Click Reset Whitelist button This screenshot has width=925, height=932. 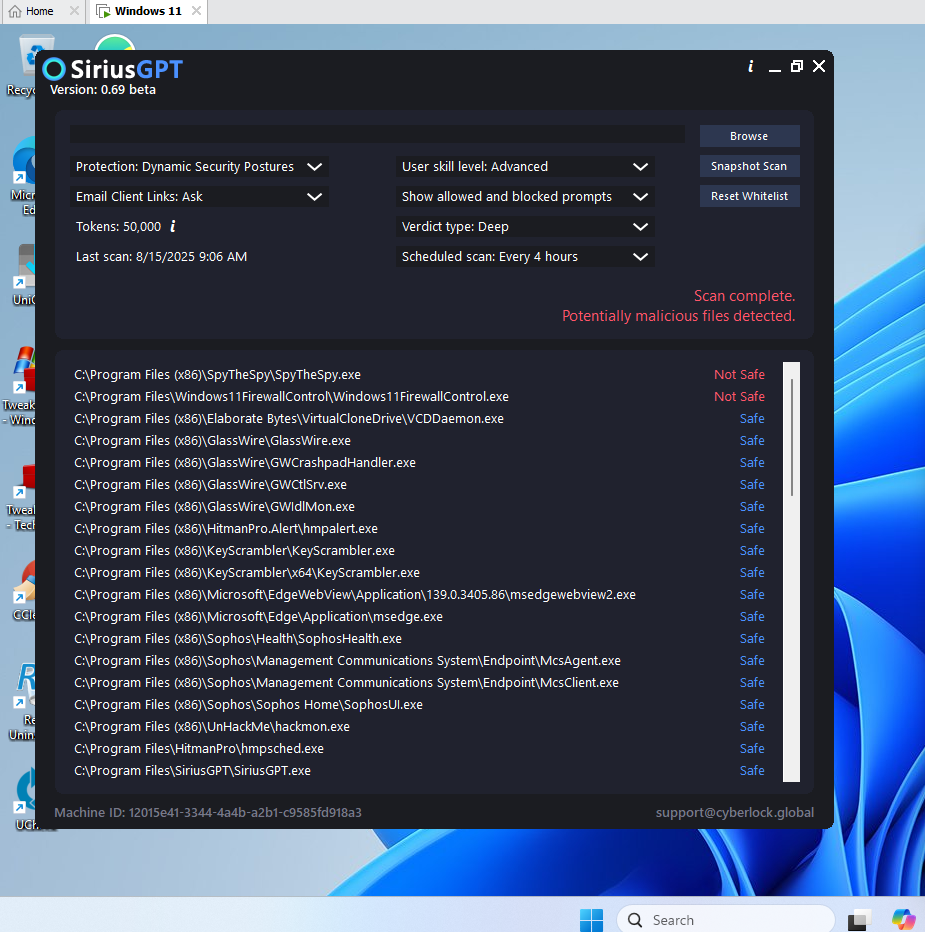click(749, 196)
